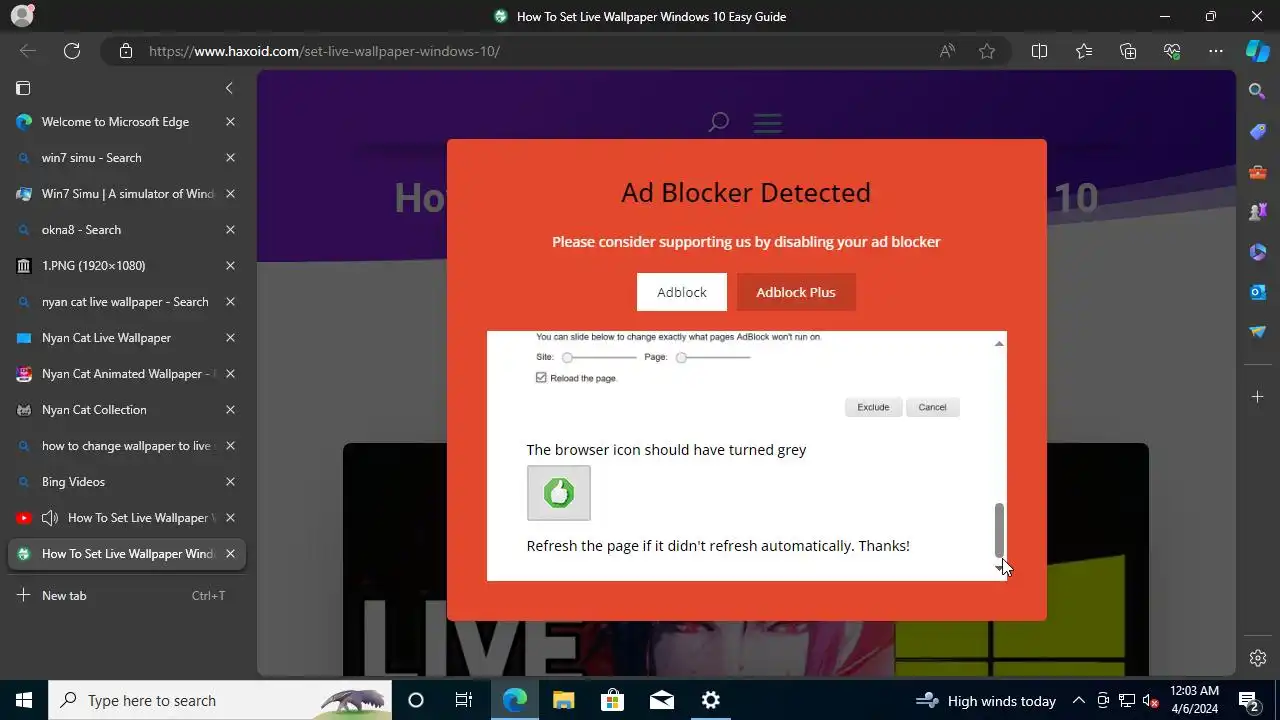The width and height of the screenshot is (1280, 720).
Task: Open the website hamburger menu
Action: [768, 123]
